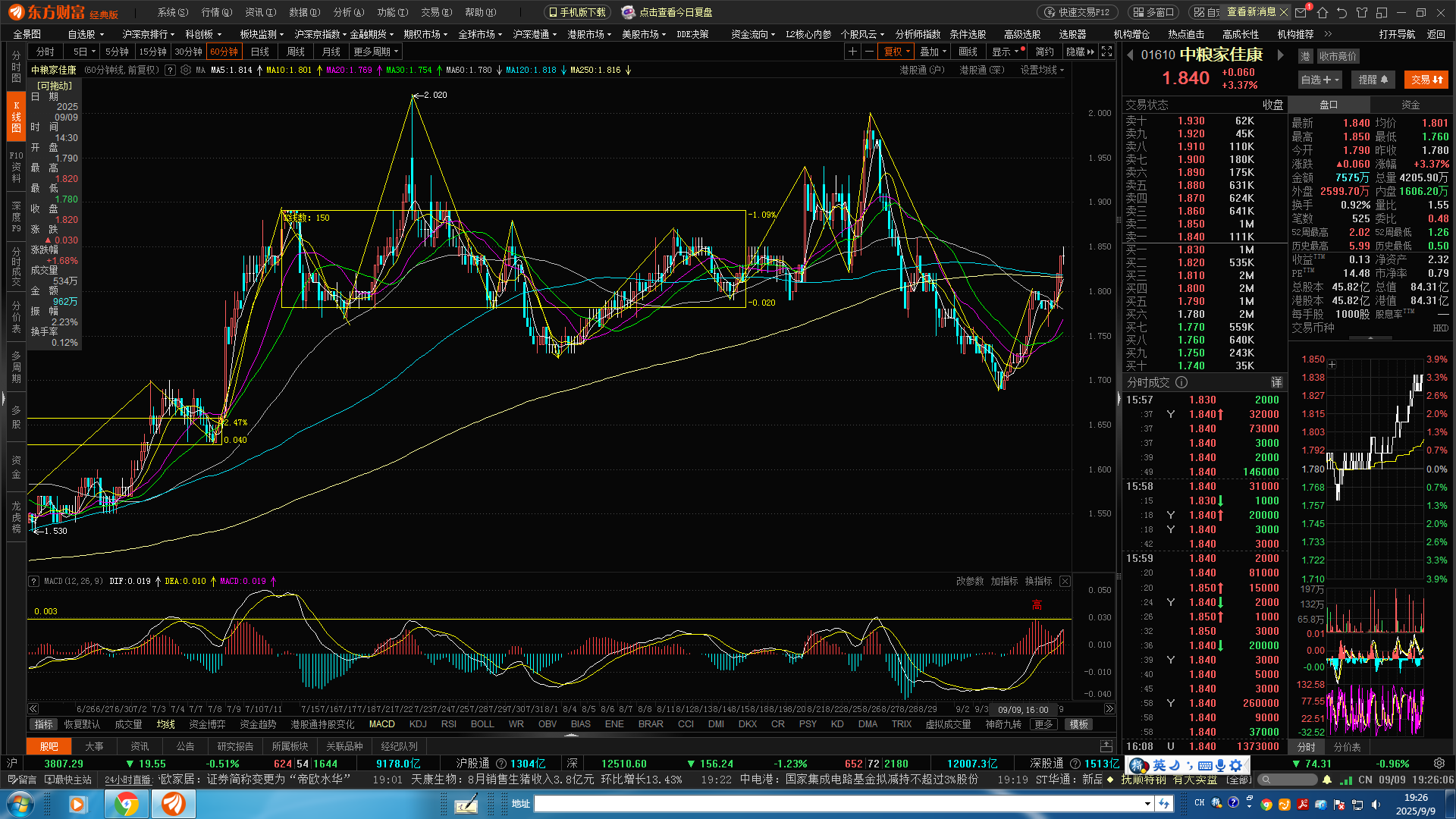This screenshot has width=1456, height=819.
Task: Click the 多窗口 button
Action: tap(1153, 12)
